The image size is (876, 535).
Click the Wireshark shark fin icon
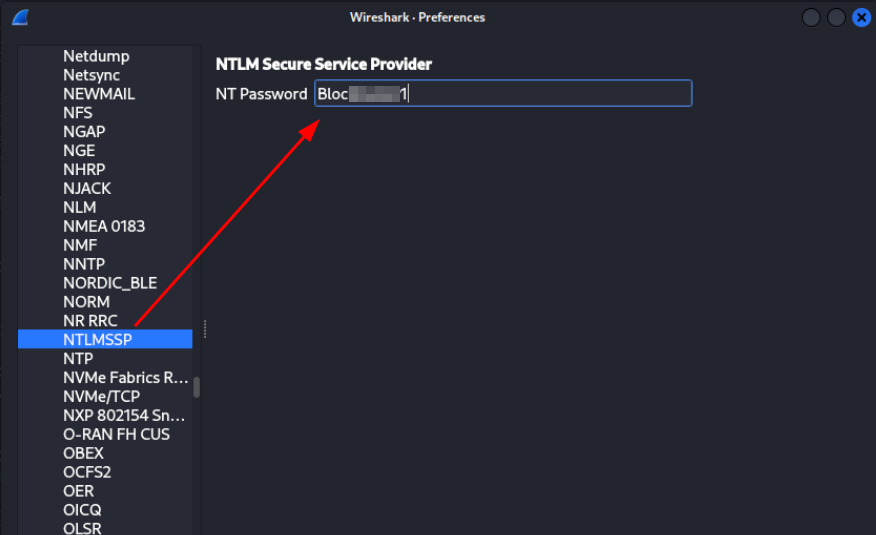[21, 17]
